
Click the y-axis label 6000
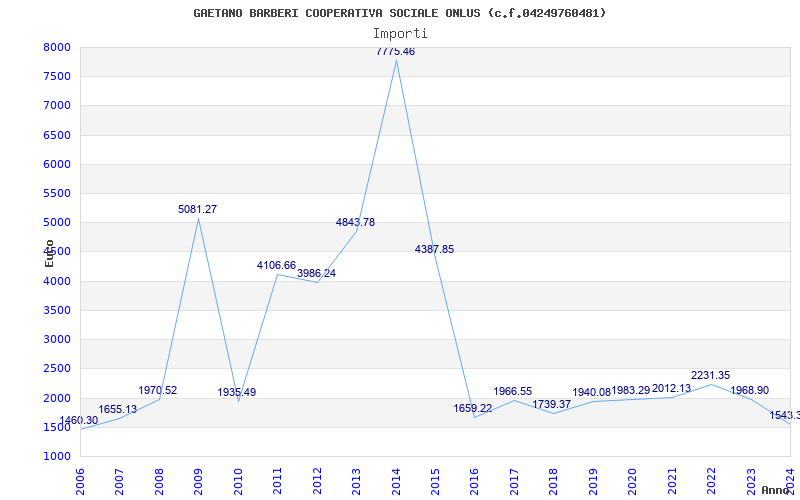[57, 164]
